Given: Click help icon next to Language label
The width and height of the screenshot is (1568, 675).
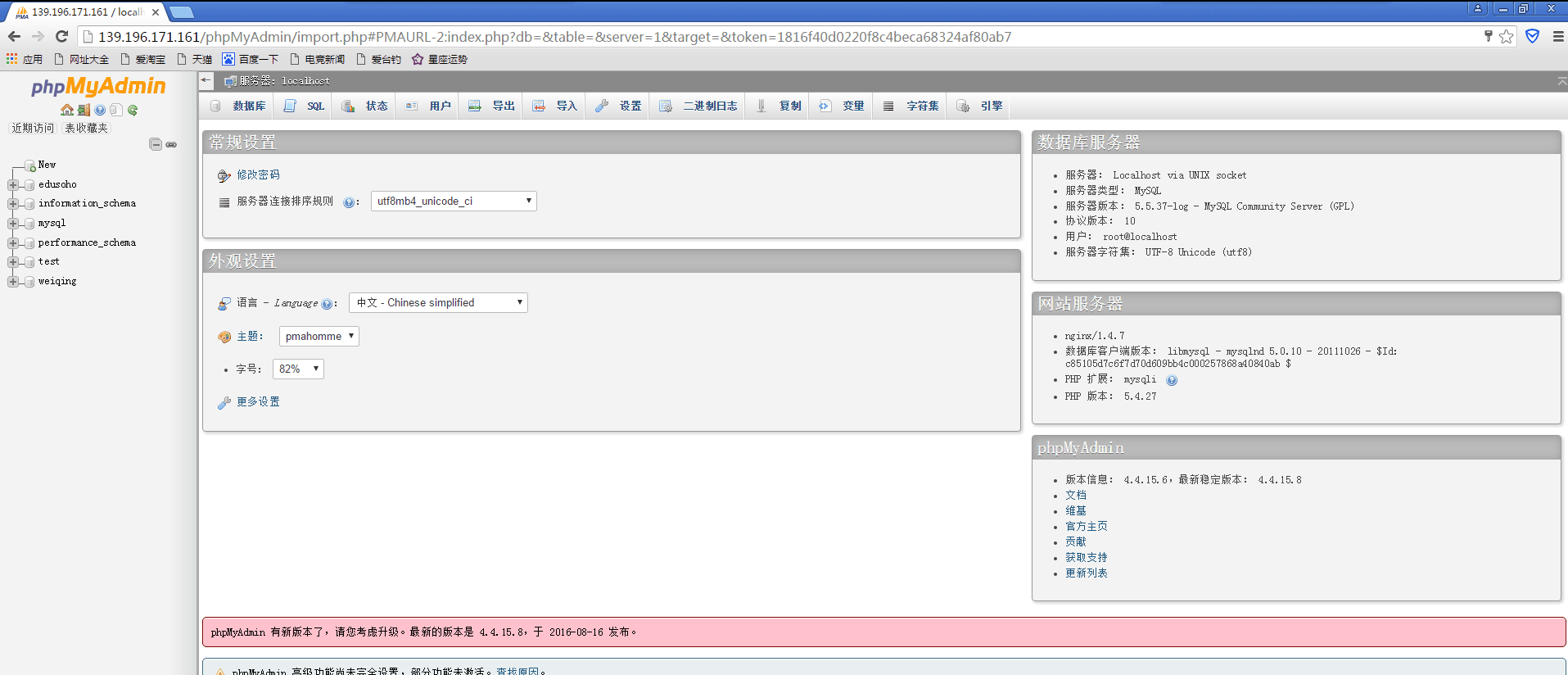Looking at the screenshot, I should click(327, 304).
